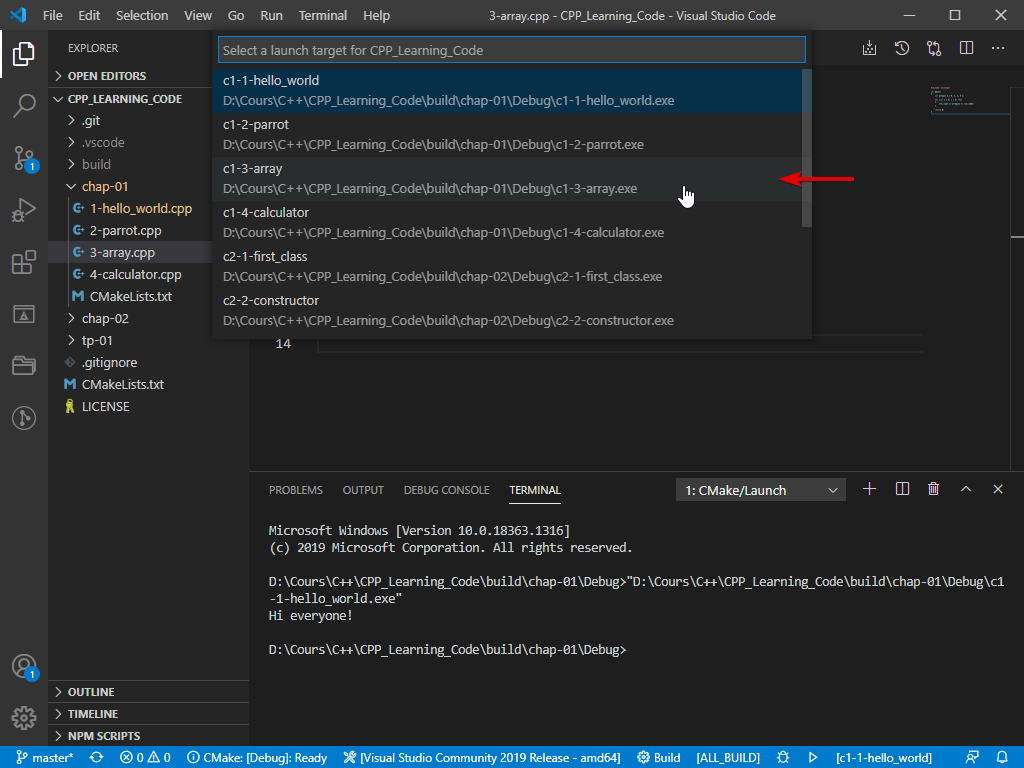Click the launch target search input field
1024x768 pixels.
(x=511, y=50)
